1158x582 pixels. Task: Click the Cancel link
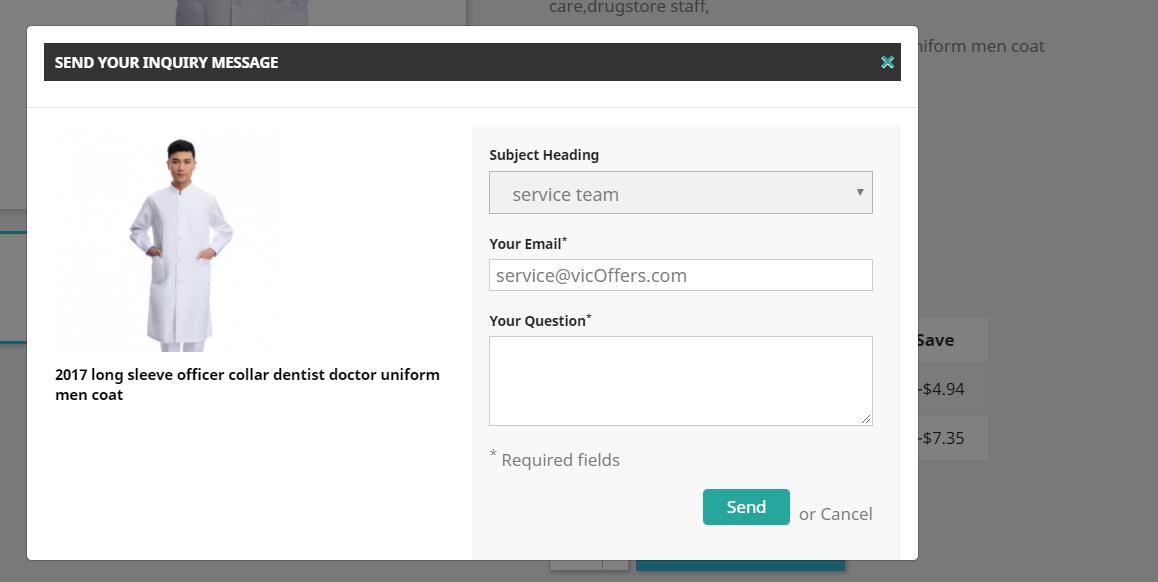click(x=846, y=514)
